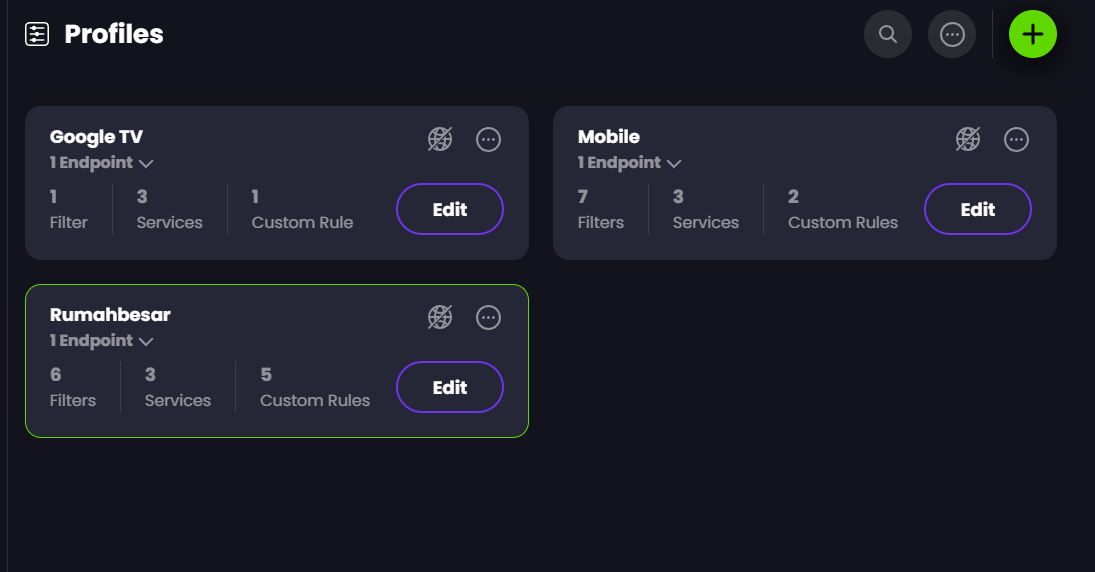Open Rumahbesar profile ellipsis menu

(x=488, y=317)
